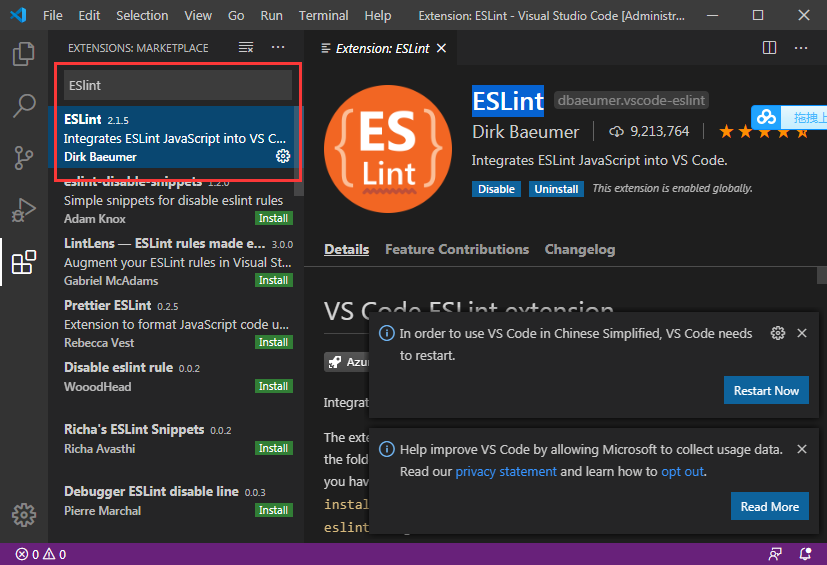Screen dimensions: 827x565
Task: Click the extensions list scrollbar
Action: tap(299, 151)
